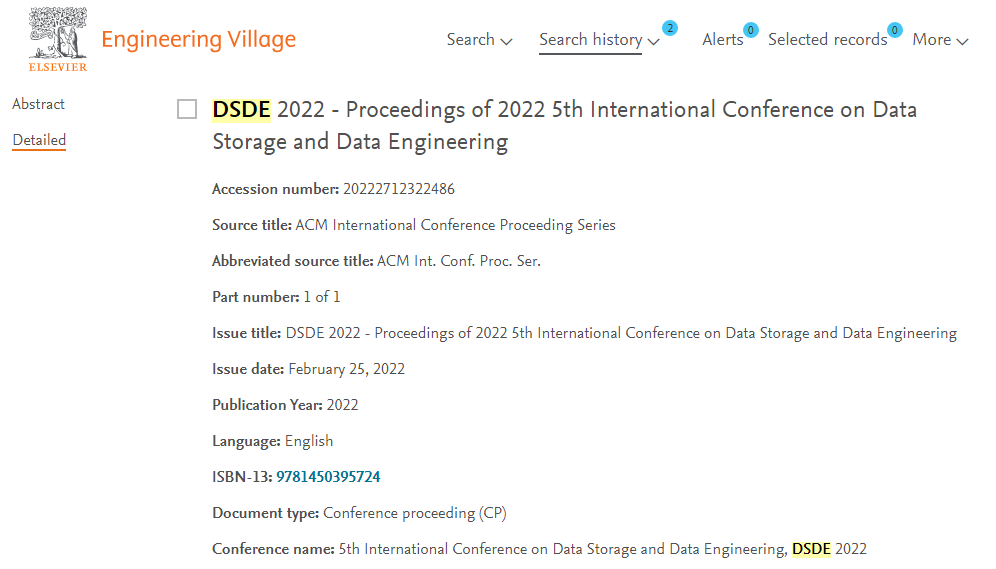
Task: Open Alerts in the top navigation
Action: point(722,40)
